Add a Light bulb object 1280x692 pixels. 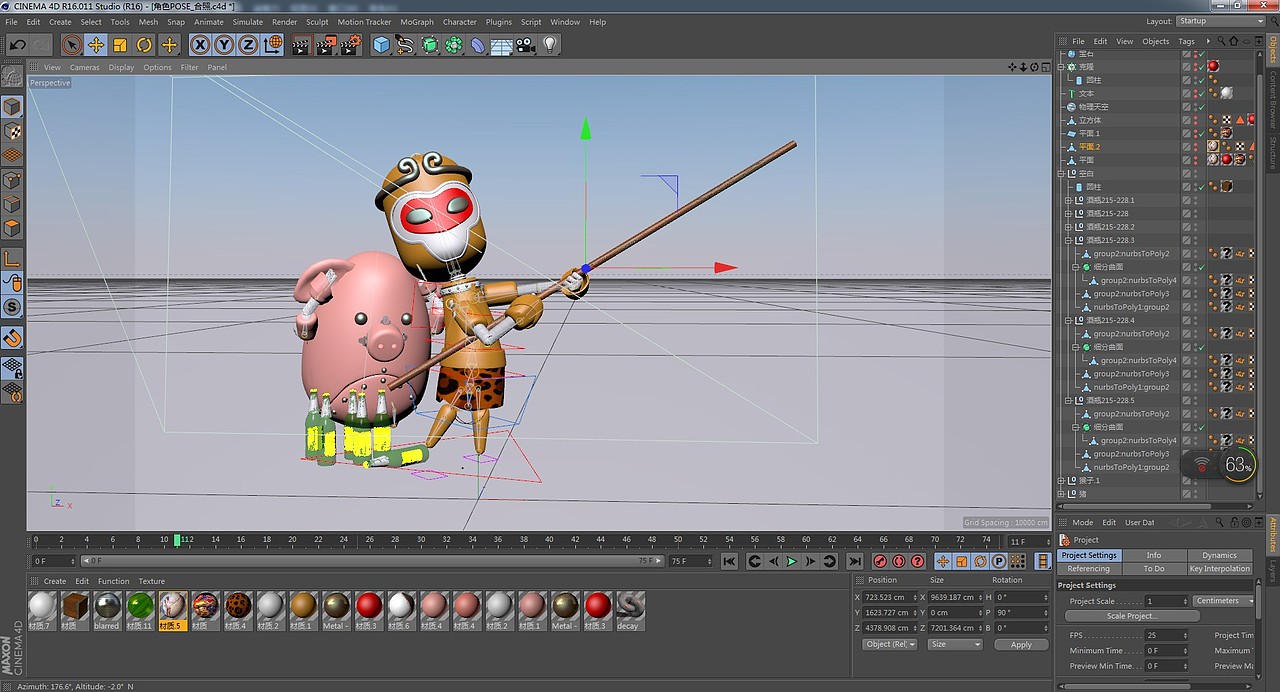click(550, 45)
